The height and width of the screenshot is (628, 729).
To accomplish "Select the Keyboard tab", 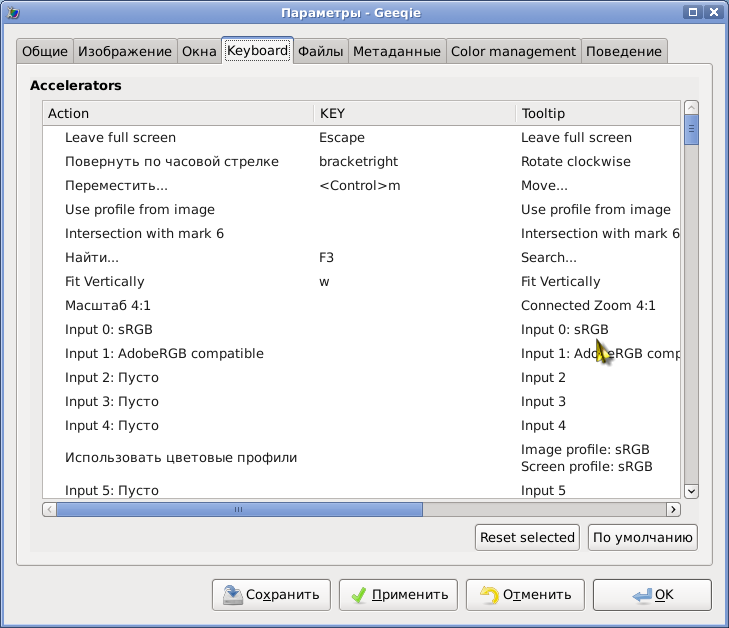I will point(257,50).
